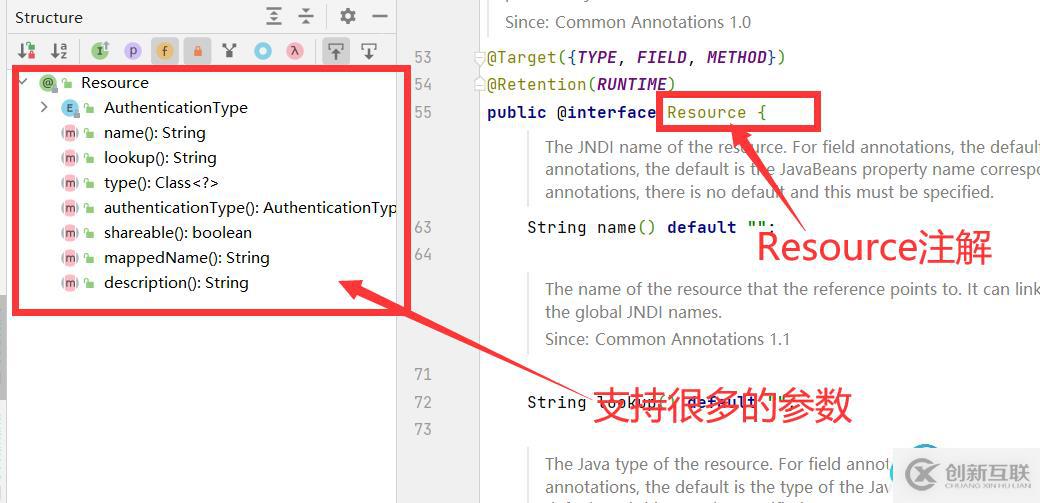Click line number 64 in gutter
Image resolution: width=1040 pixels, height=503 pixels.
[x=422, y=254]
